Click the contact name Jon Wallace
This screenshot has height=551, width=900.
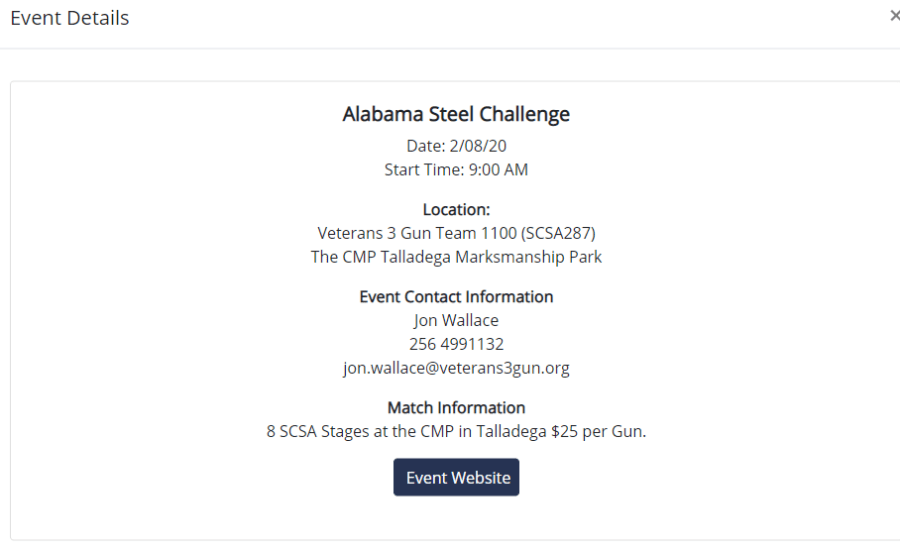click(456, 321)
